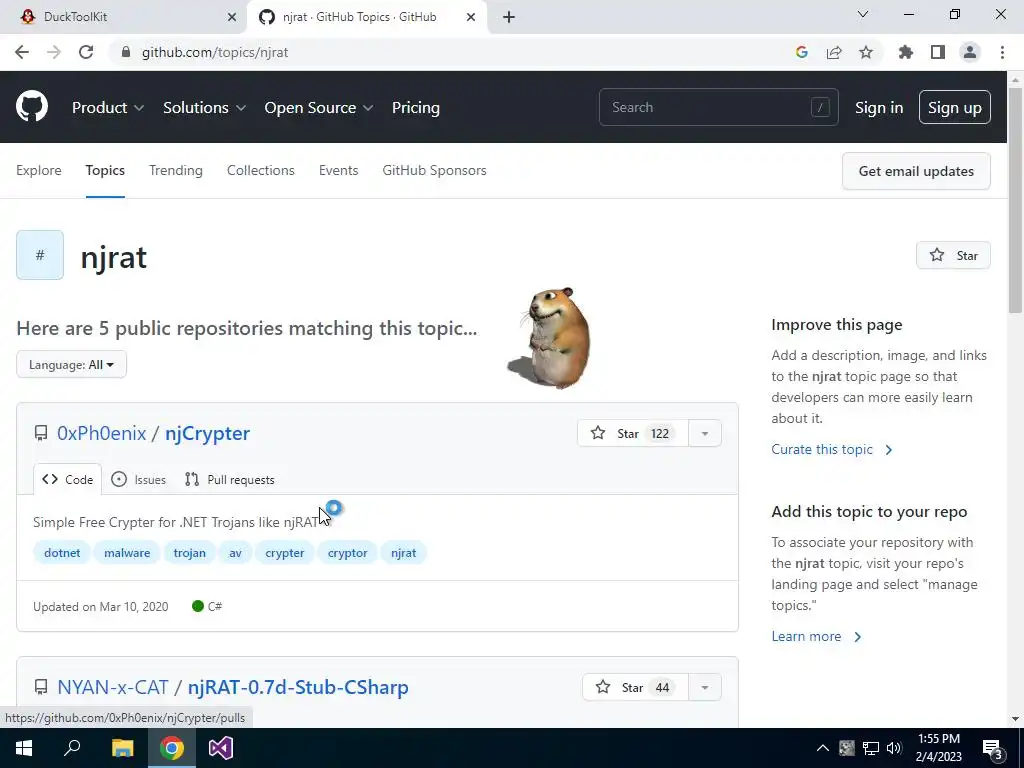Expand the Open Source menu
The image size is (1024, 768).
pyautogui.click(x=319, y=107)
